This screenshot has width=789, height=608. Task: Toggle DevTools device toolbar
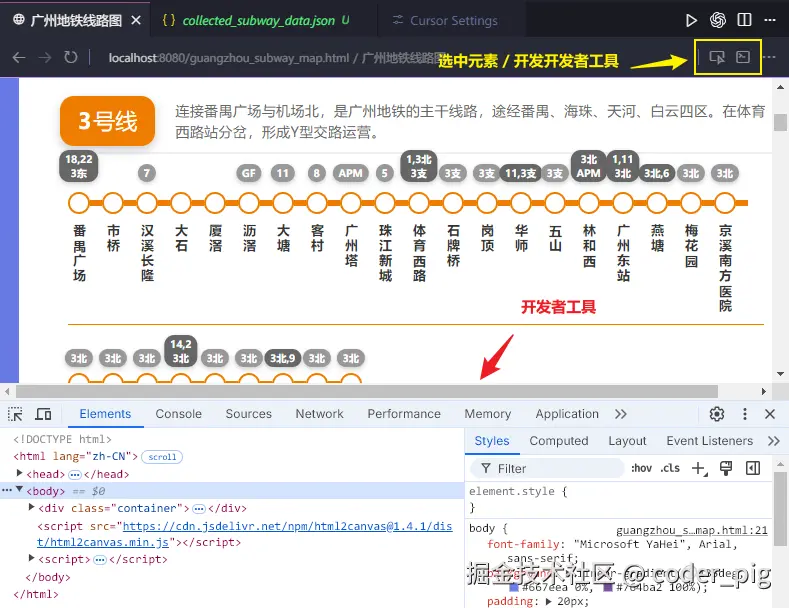tap(43, 414)
